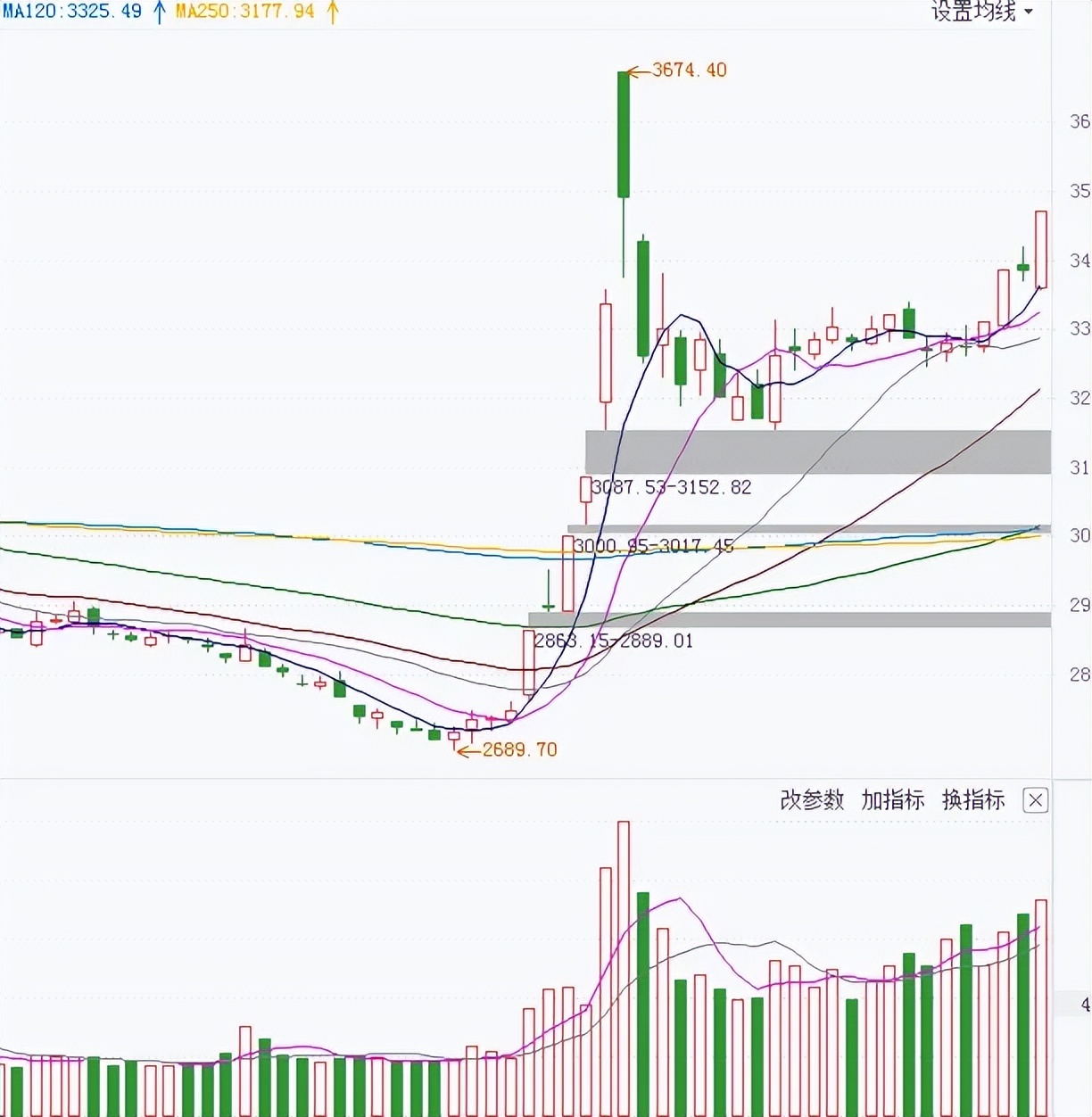Click the tallest green volume bar

coord(642,1004)
